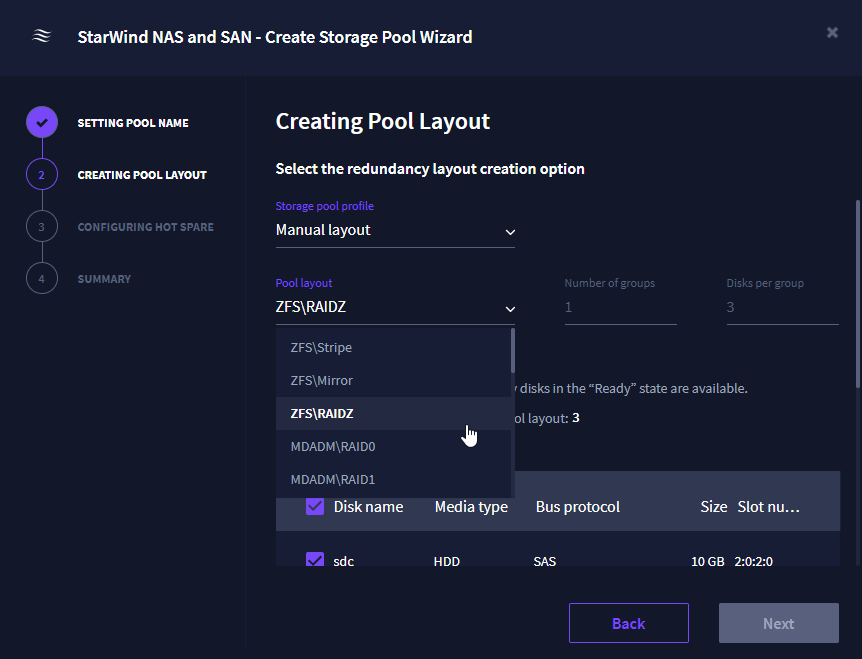The width and height of the screenshot is (862, 659).
Task: Click the sdc disk name cell
Action: click(x=344, y=561)
